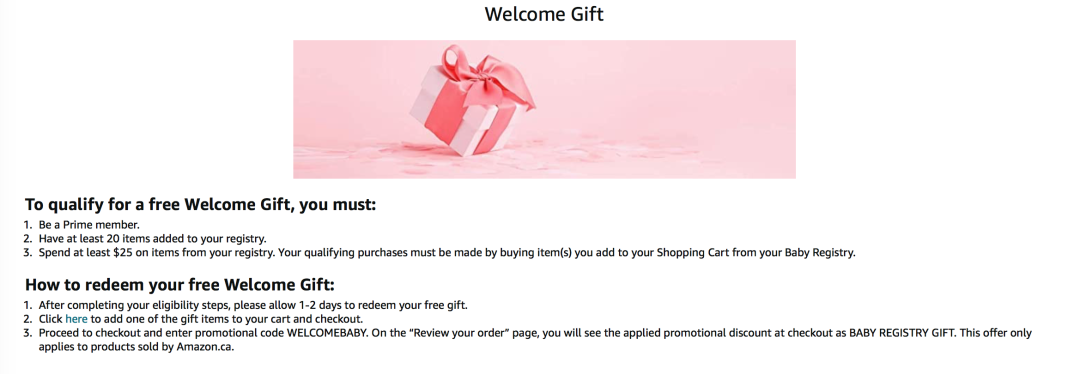Click the "How to redeem your free Welcome Gift" heading
Screen dimensions: 1080x374
(180, 285)
